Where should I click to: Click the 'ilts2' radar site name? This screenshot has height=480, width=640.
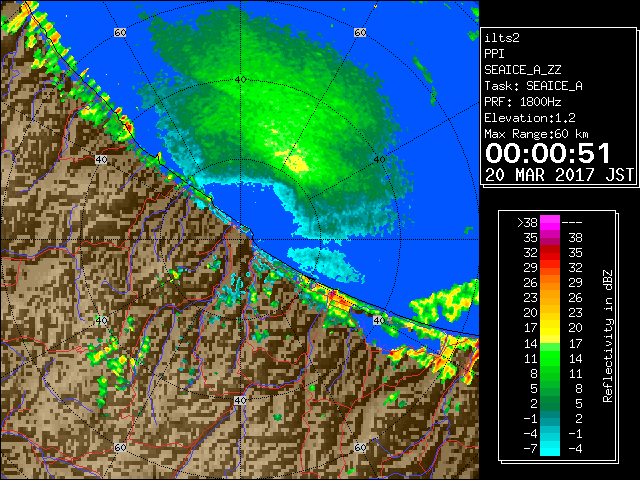(x=502, y=38)
